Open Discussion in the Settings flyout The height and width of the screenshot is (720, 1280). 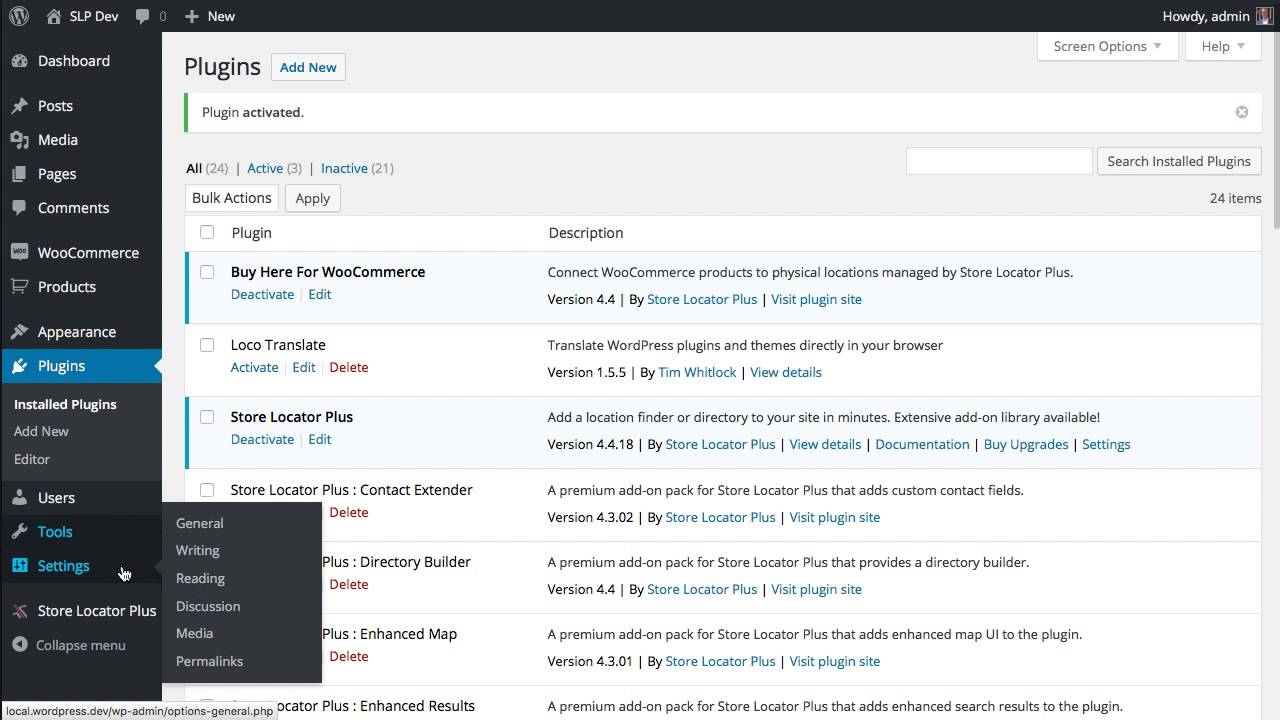(208, 606)
